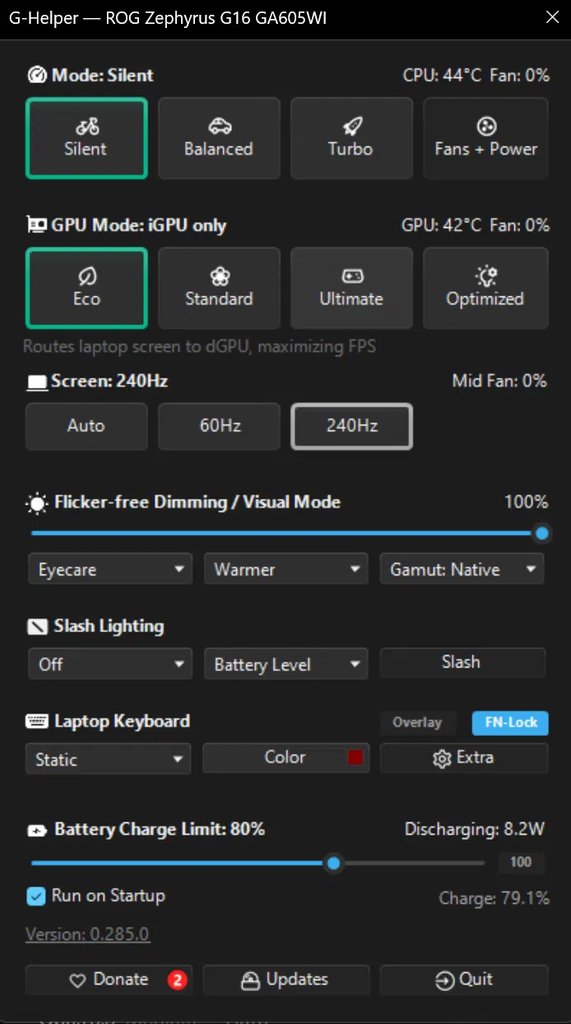Click the lightbulb-gear icon on Optimized

[486, 276]
